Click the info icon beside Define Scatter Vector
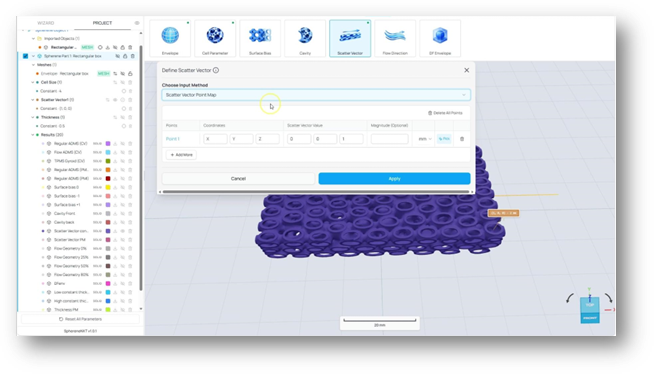The image size is (654, 374). (x=216, y=70)
